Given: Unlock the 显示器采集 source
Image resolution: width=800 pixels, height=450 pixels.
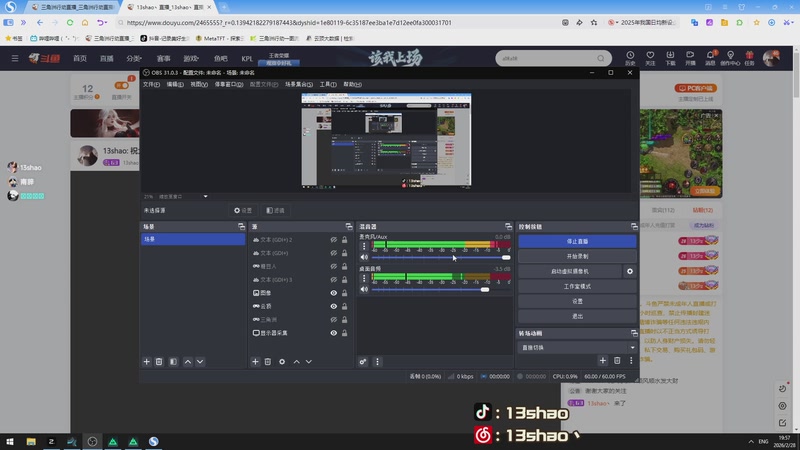Looking at the screenshot, I should coord(345,333).
